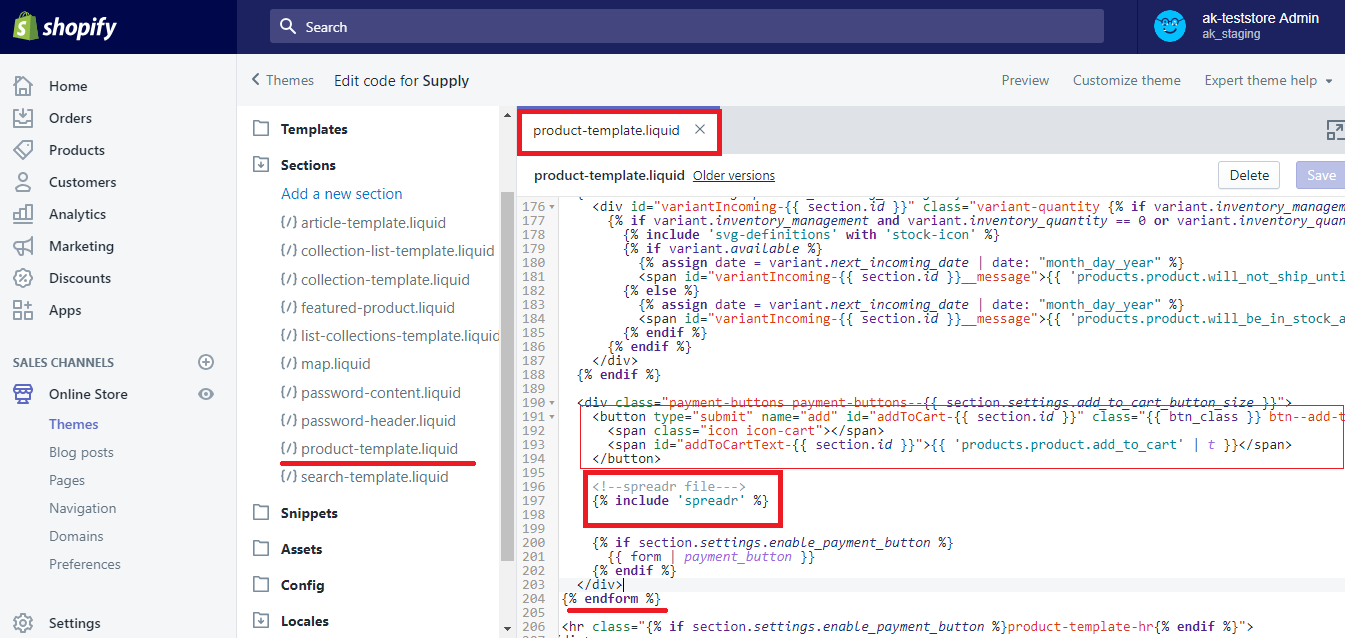Image resolution: width=1346 pixels, height=638 pixels.
Task: Fold code at line 191
Action: point(554,417)
